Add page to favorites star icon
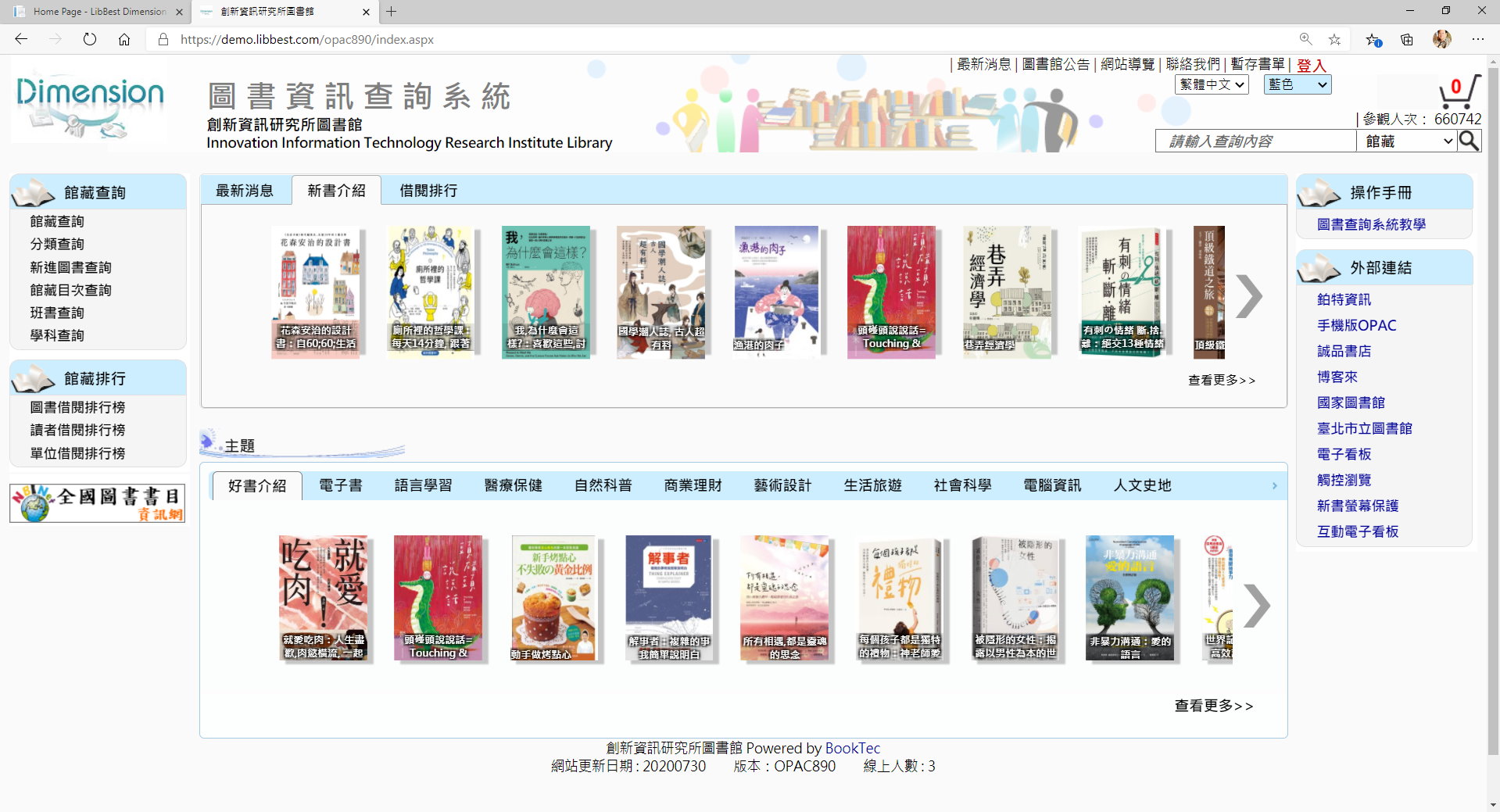Image resolution: width=1500 pixels, height=812 pixels. 1334,39
